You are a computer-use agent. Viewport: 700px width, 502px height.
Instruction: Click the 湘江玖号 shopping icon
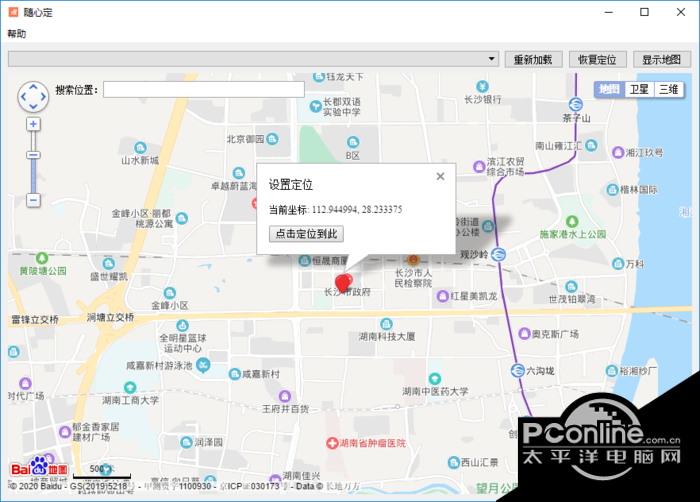[x=618, y=152]
